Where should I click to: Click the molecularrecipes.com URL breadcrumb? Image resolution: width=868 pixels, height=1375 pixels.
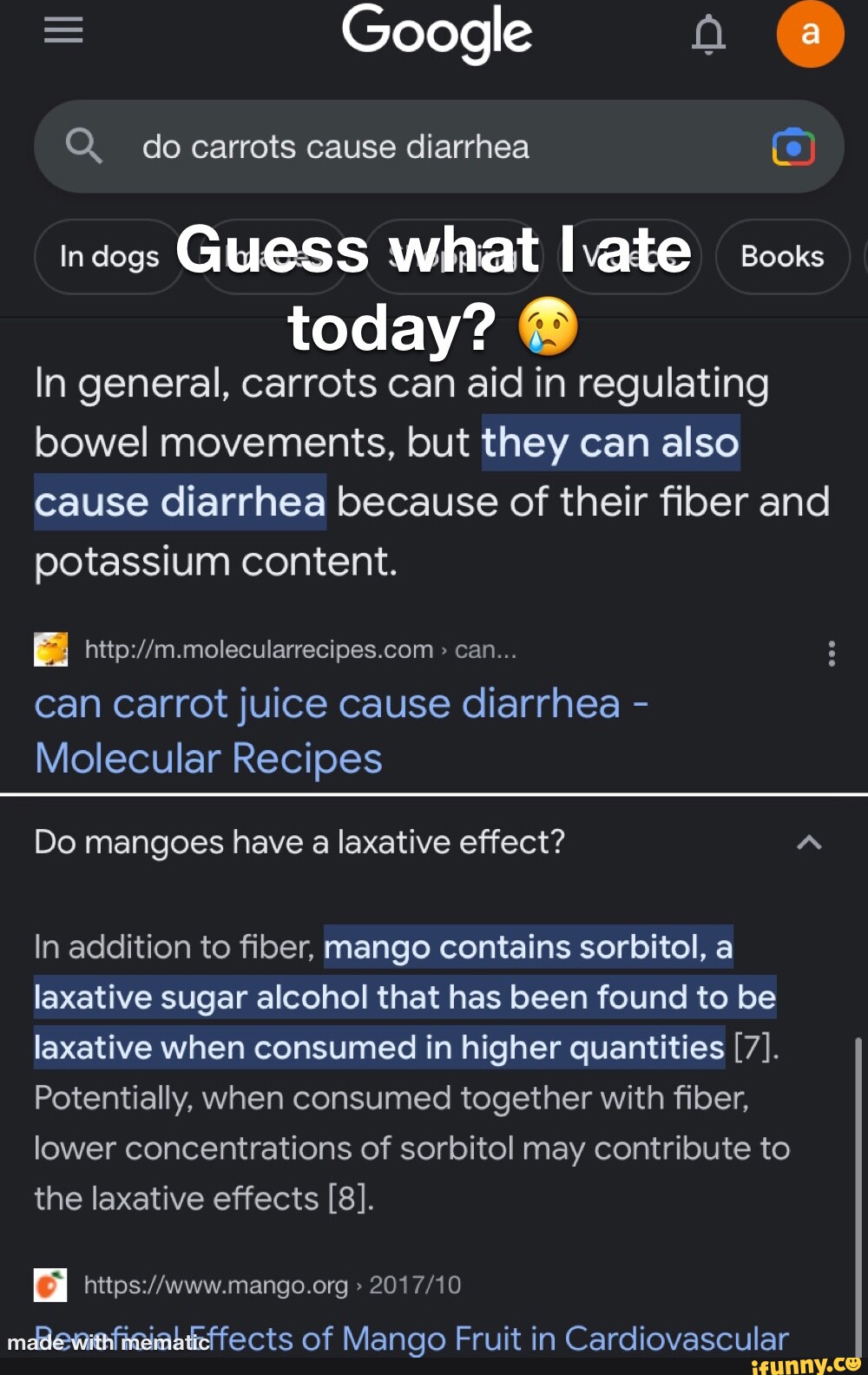click(x=300, y=649)
